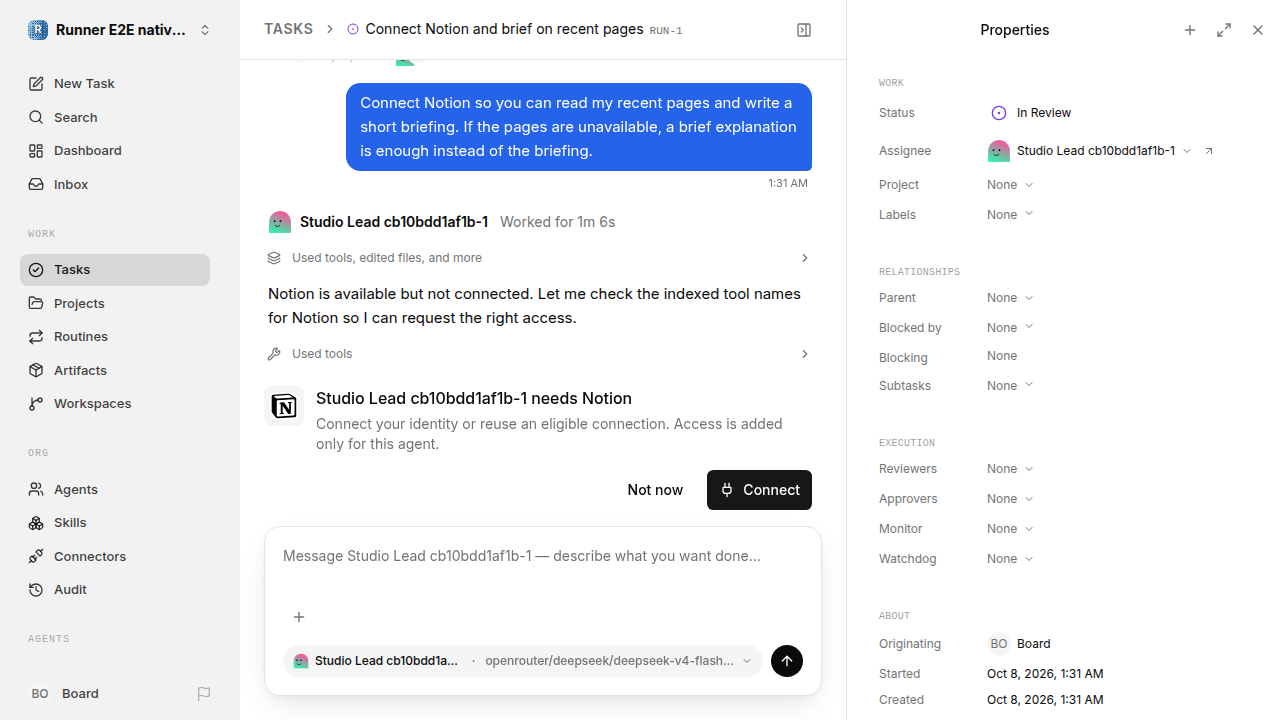Open the Subtasks dropdown
This screenshot has height=720, width=1280.
(x=1010, y=386)
